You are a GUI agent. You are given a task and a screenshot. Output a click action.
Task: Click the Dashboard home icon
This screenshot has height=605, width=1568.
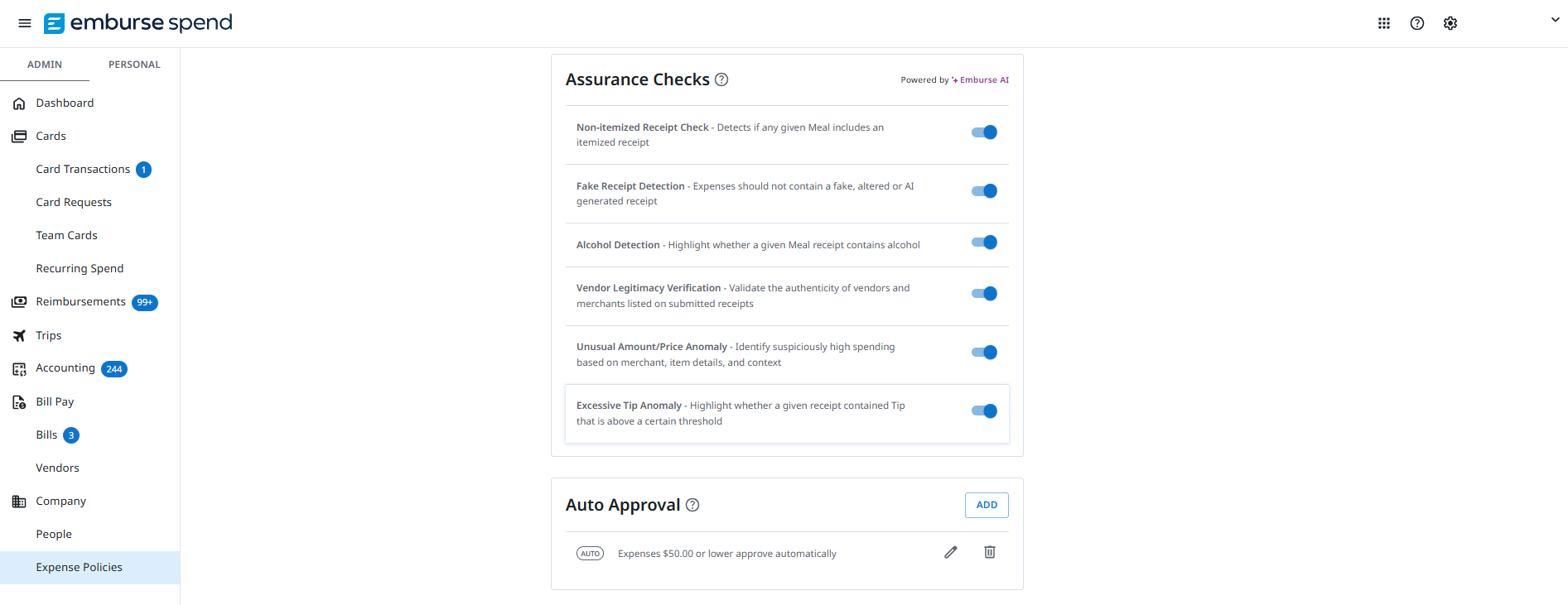[x=19, y=103]
